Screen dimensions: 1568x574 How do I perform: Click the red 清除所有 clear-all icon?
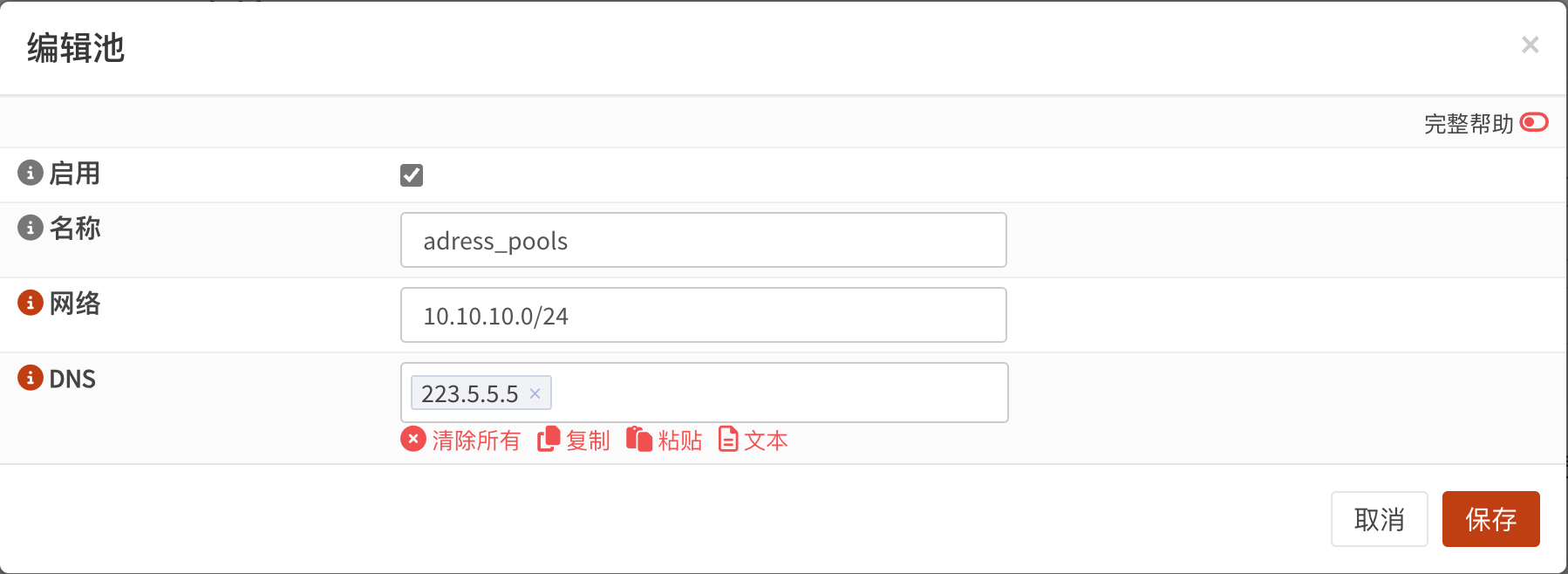[413, 440]
